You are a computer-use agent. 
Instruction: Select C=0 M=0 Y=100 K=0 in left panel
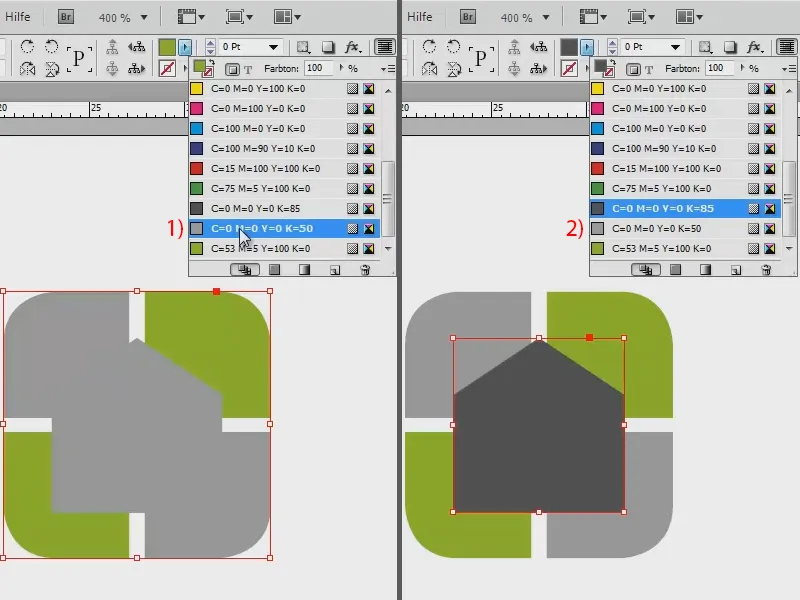(x=284, y=88)
